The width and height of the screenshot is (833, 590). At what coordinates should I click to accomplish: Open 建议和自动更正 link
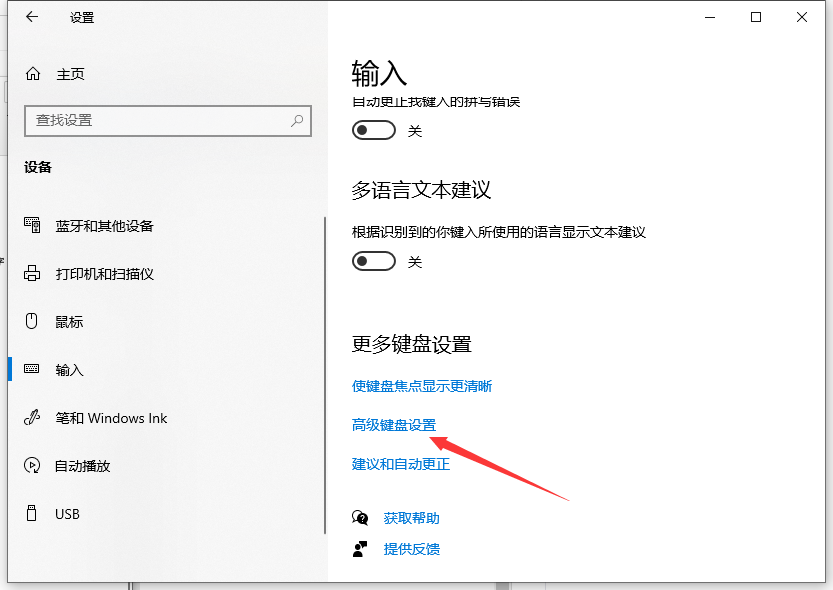coord(401,464)
